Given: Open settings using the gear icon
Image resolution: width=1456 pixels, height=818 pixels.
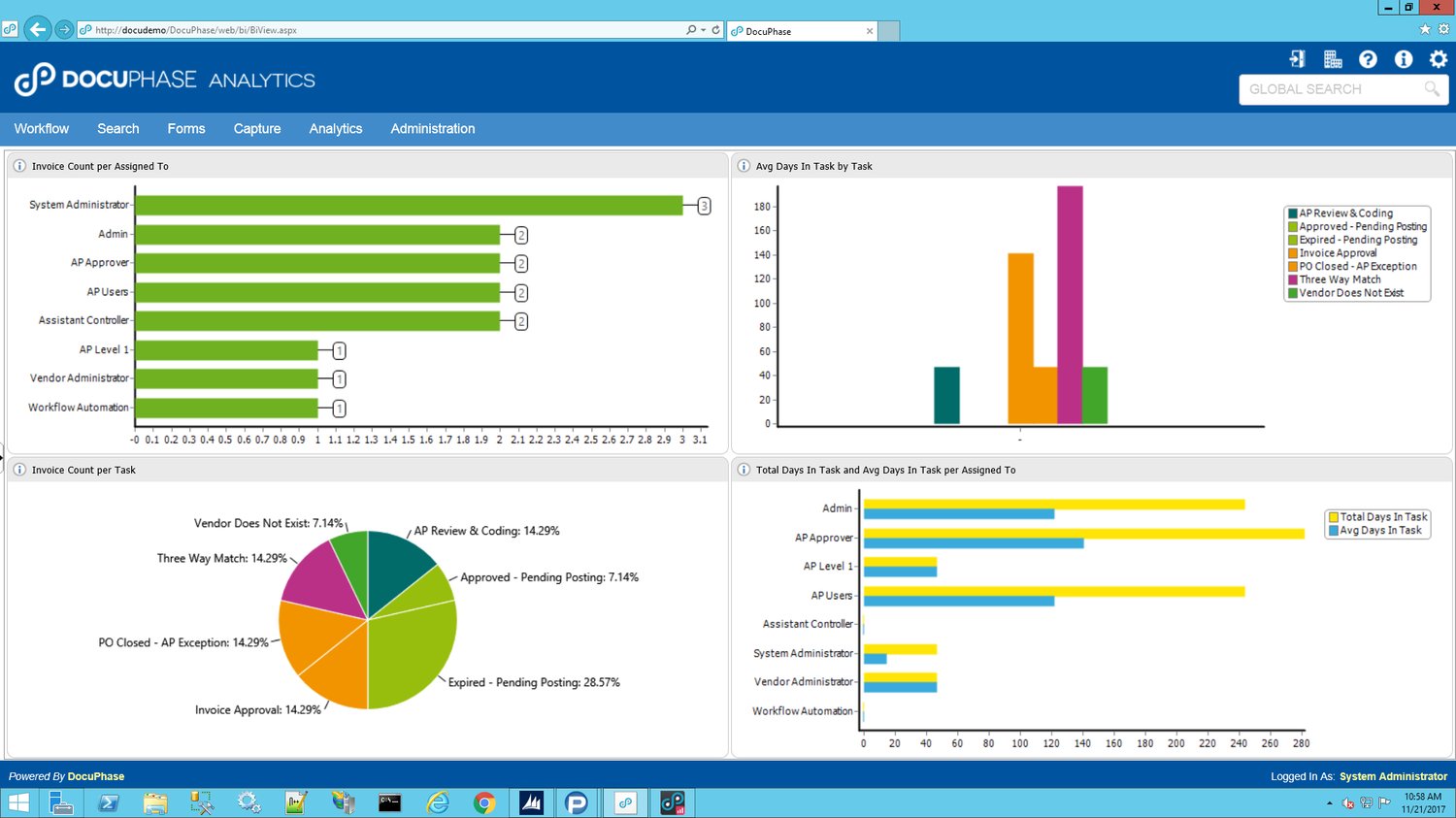Looking at the screenshot, I should (x=1439, y=59).
